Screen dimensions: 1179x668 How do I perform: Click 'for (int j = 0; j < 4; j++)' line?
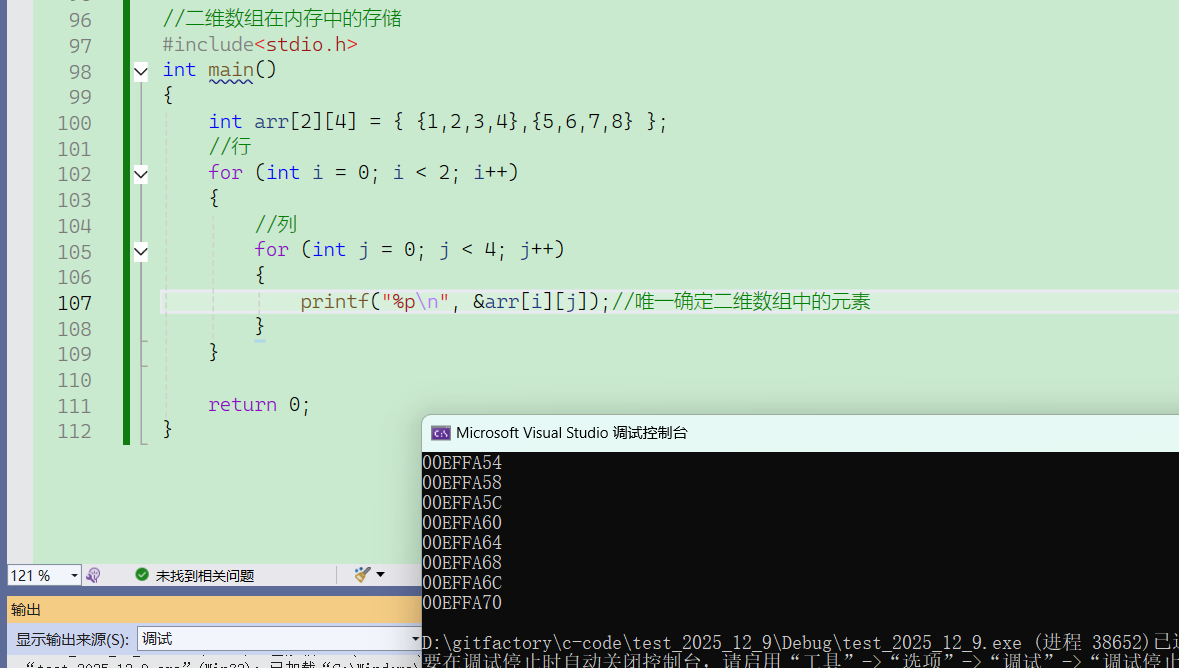(x=409, y=250)
